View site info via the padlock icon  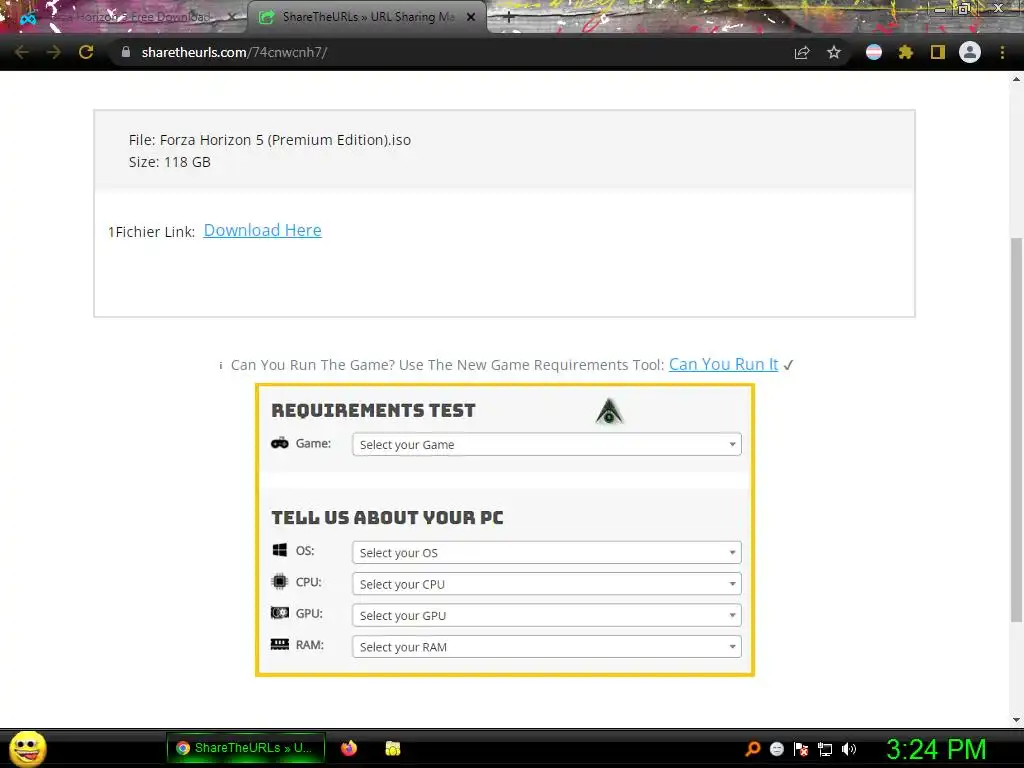point(126,52)
